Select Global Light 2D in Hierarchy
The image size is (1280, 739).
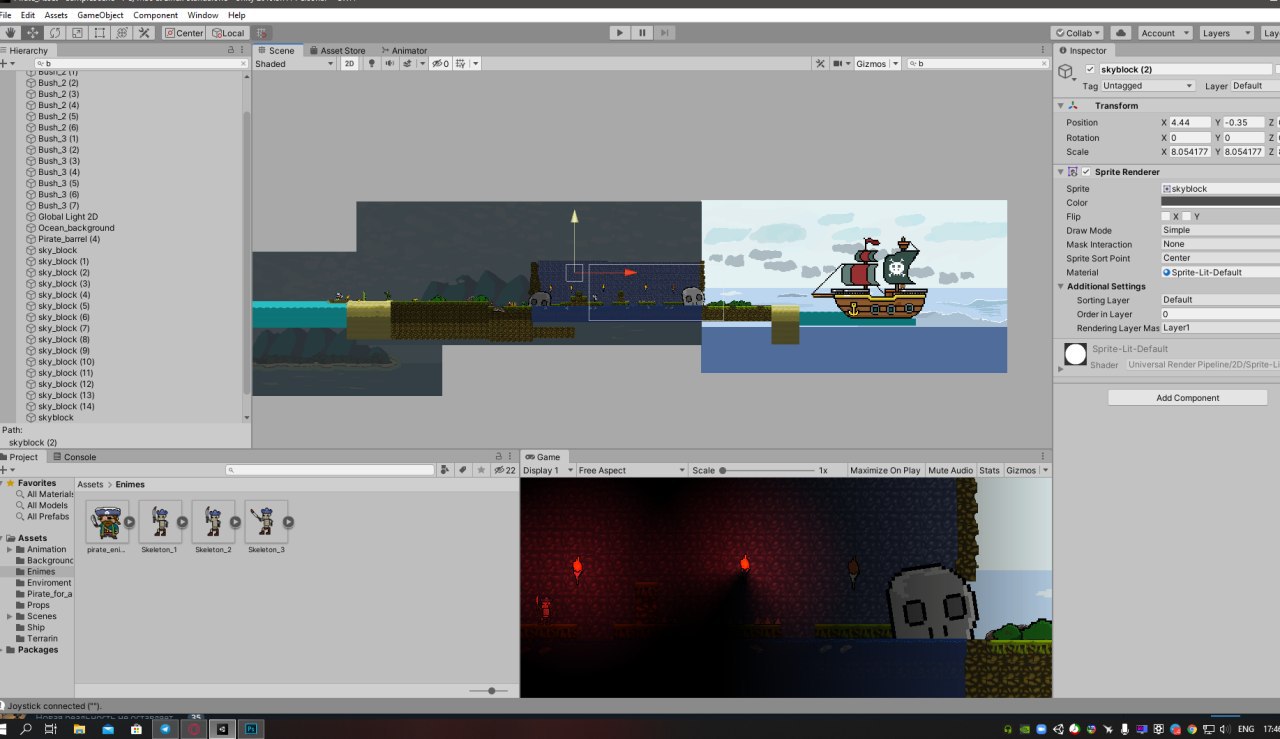pyautogui.click(x=68, y=216)
